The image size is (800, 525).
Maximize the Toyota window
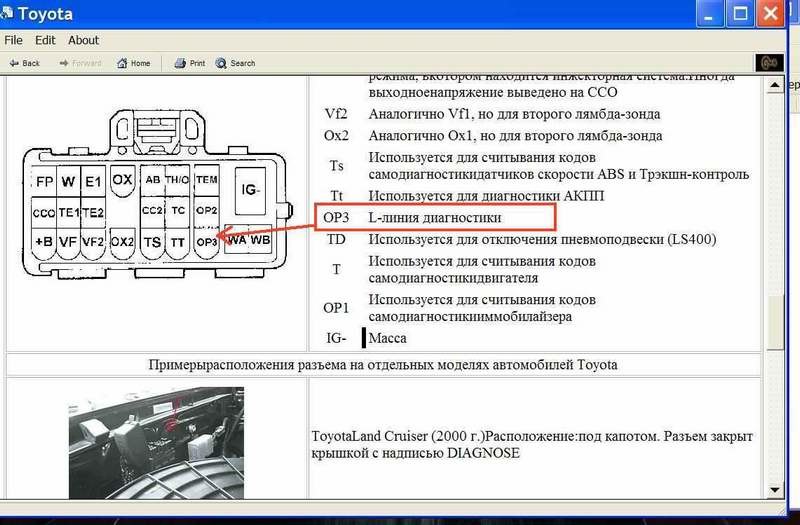pos(740,14)
